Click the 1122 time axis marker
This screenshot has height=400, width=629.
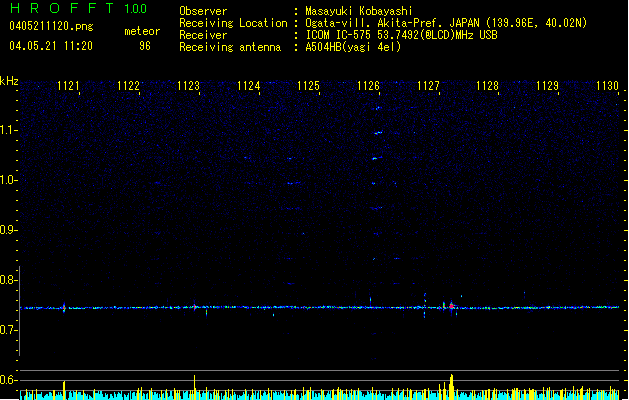point(128,85)
